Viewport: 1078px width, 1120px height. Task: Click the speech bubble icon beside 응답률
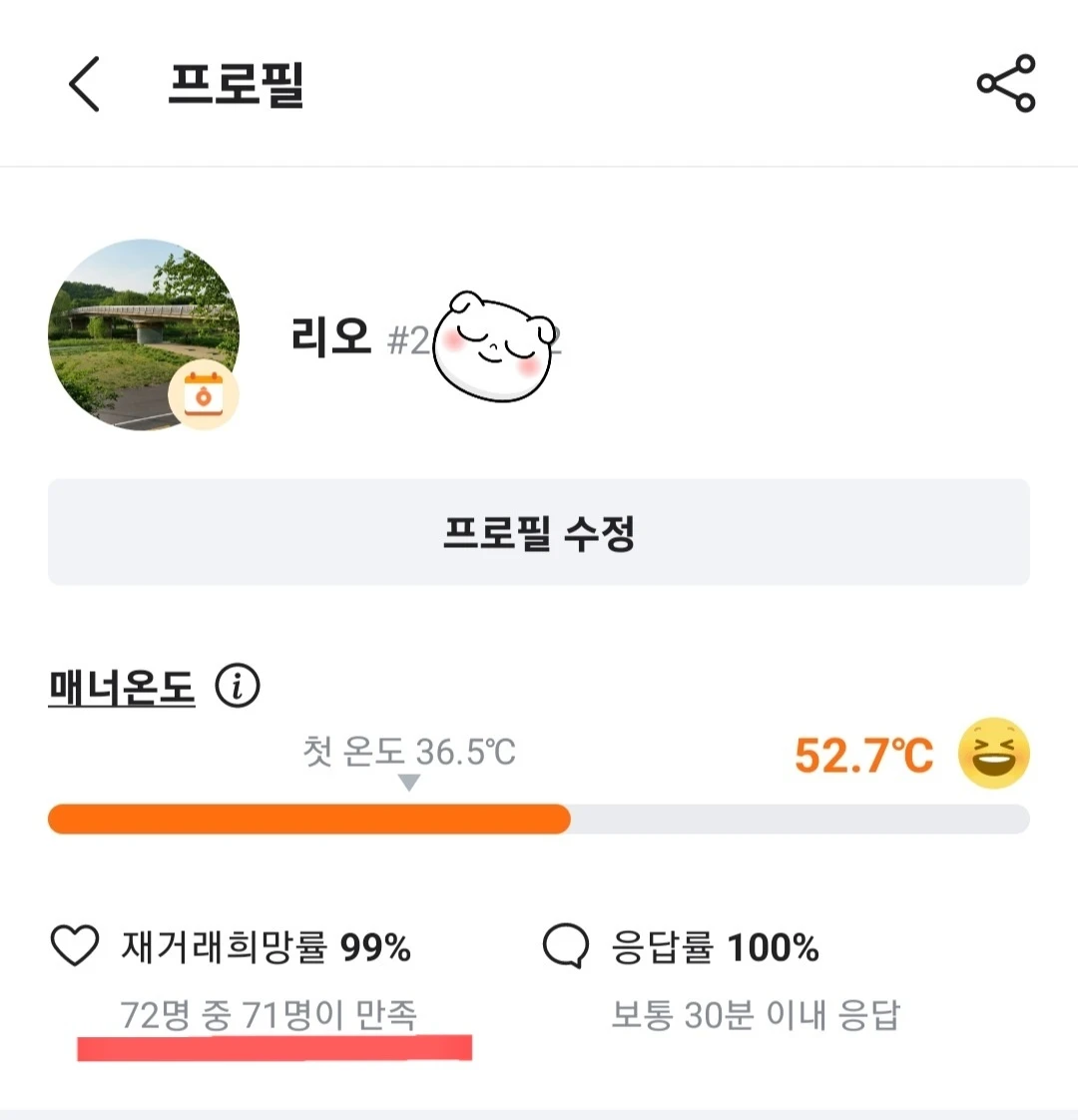pyautogui.click(x=565, y=946)
